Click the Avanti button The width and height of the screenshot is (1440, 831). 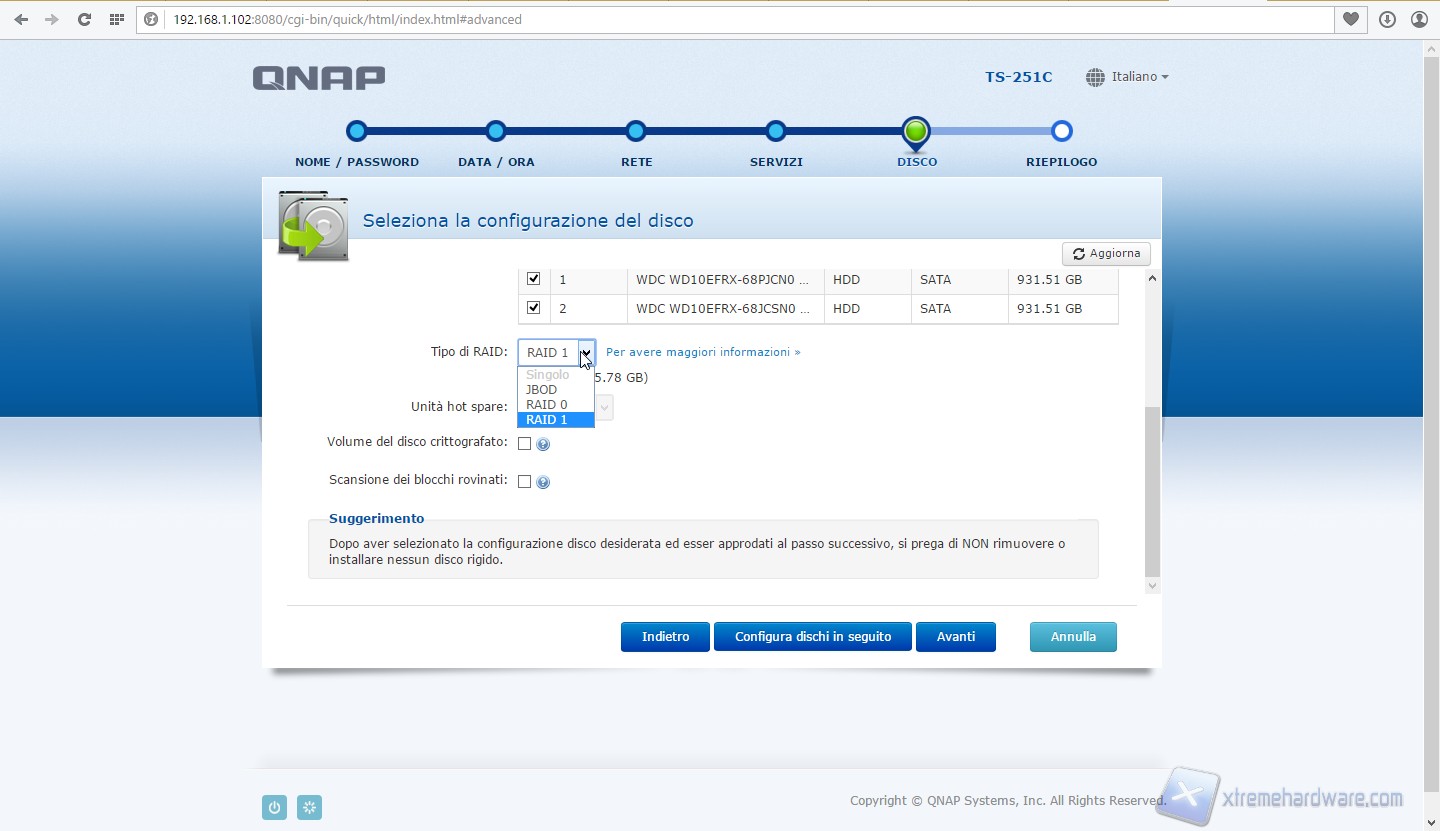955,637
